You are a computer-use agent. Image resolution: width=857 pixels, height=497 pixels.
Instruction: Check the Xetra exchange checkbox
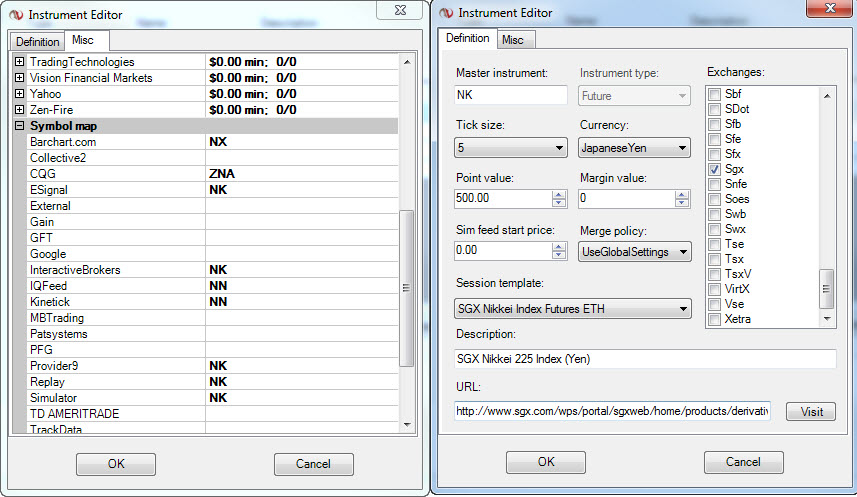(714, 319)
